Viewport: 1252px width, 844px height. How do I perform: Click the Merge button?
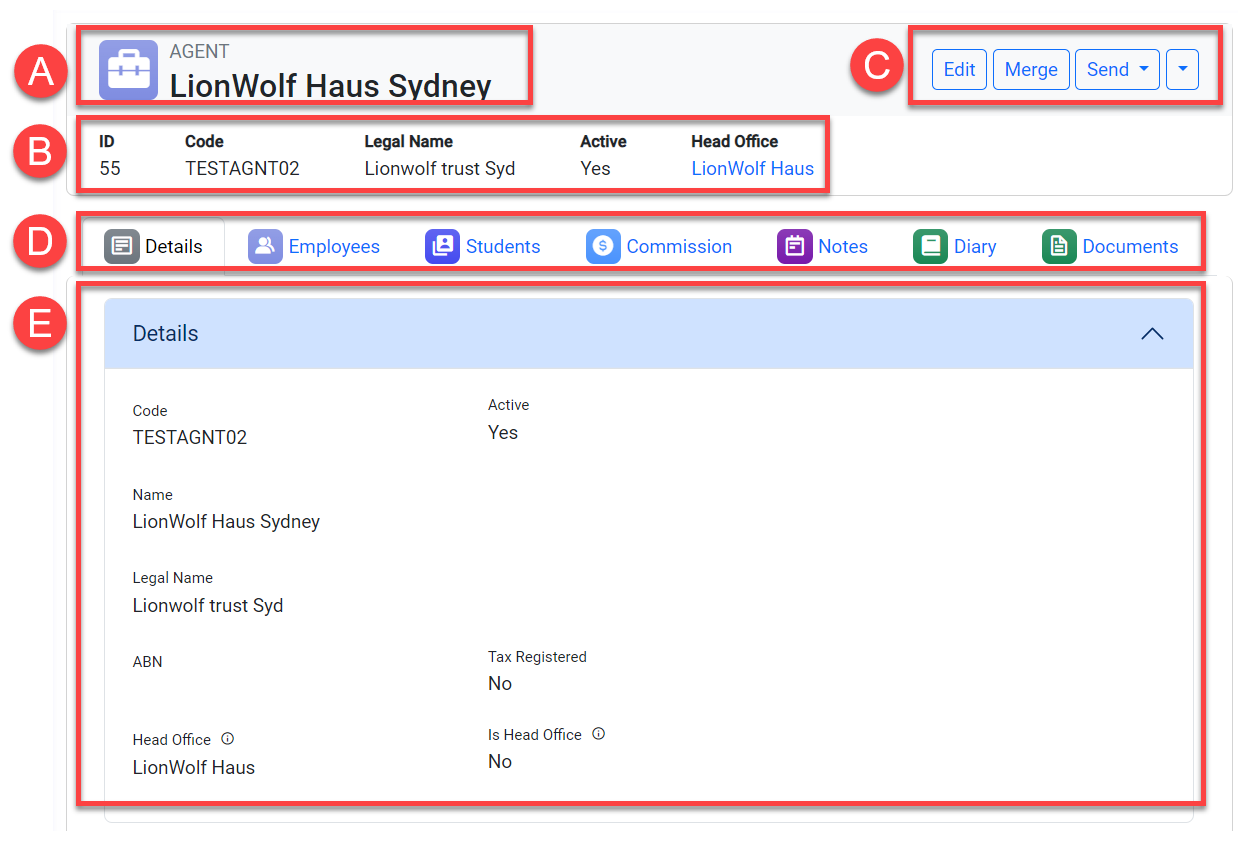1030,70
